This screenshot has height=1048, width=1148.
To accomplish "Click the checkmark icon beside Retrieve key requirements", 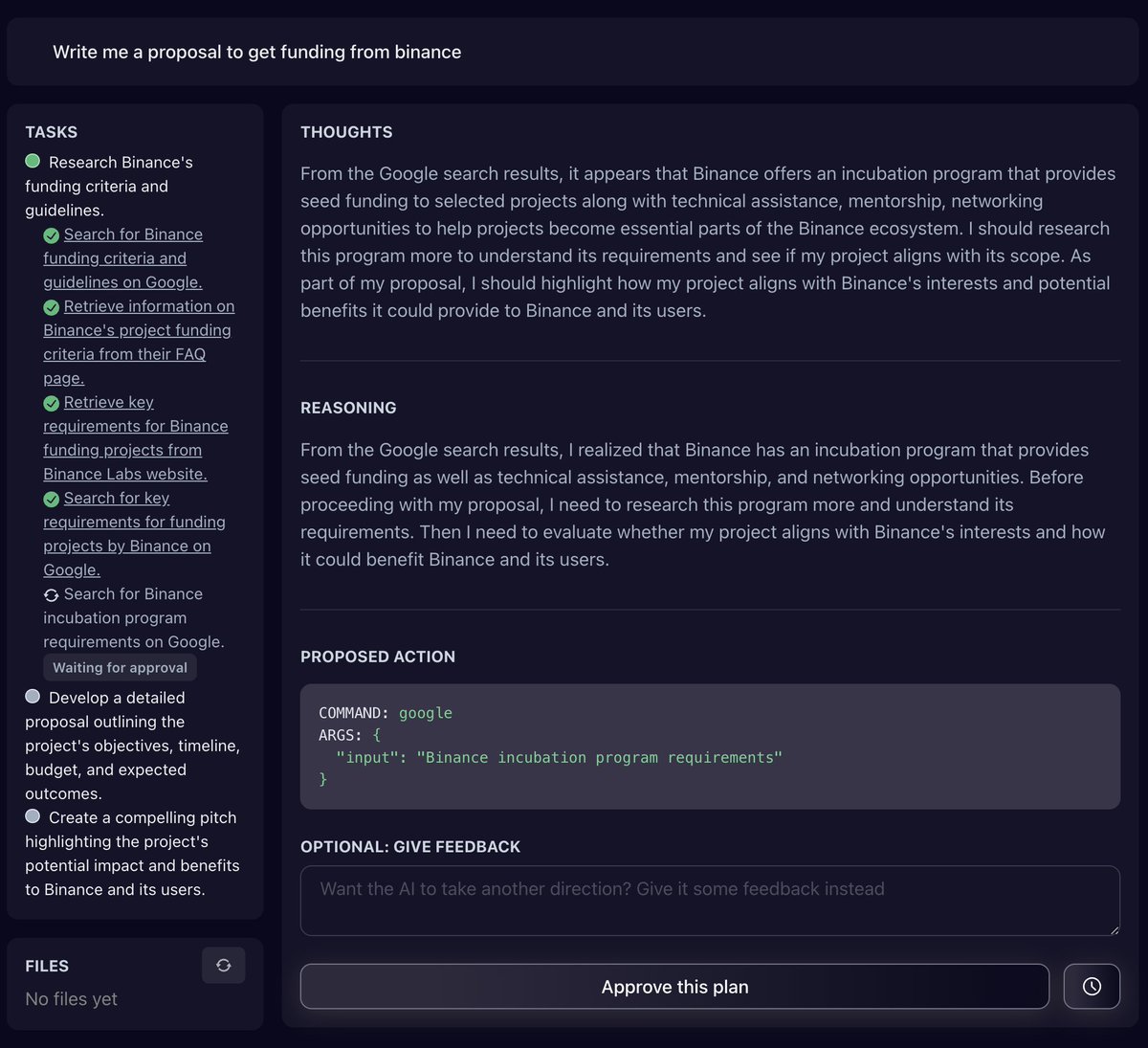I will (52, 404).
